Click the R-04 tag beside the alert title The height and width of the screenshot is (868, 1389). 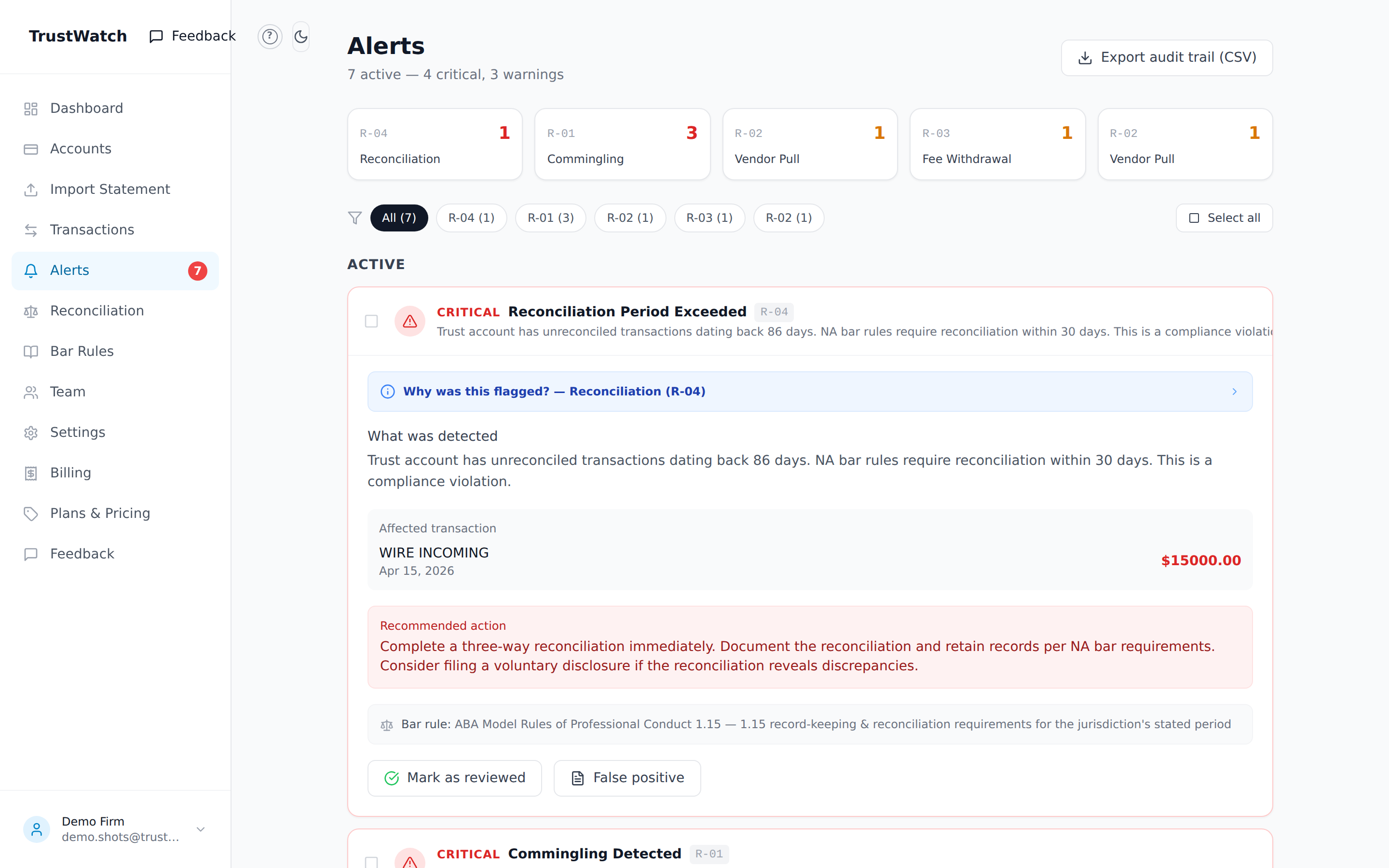(774, 312)
